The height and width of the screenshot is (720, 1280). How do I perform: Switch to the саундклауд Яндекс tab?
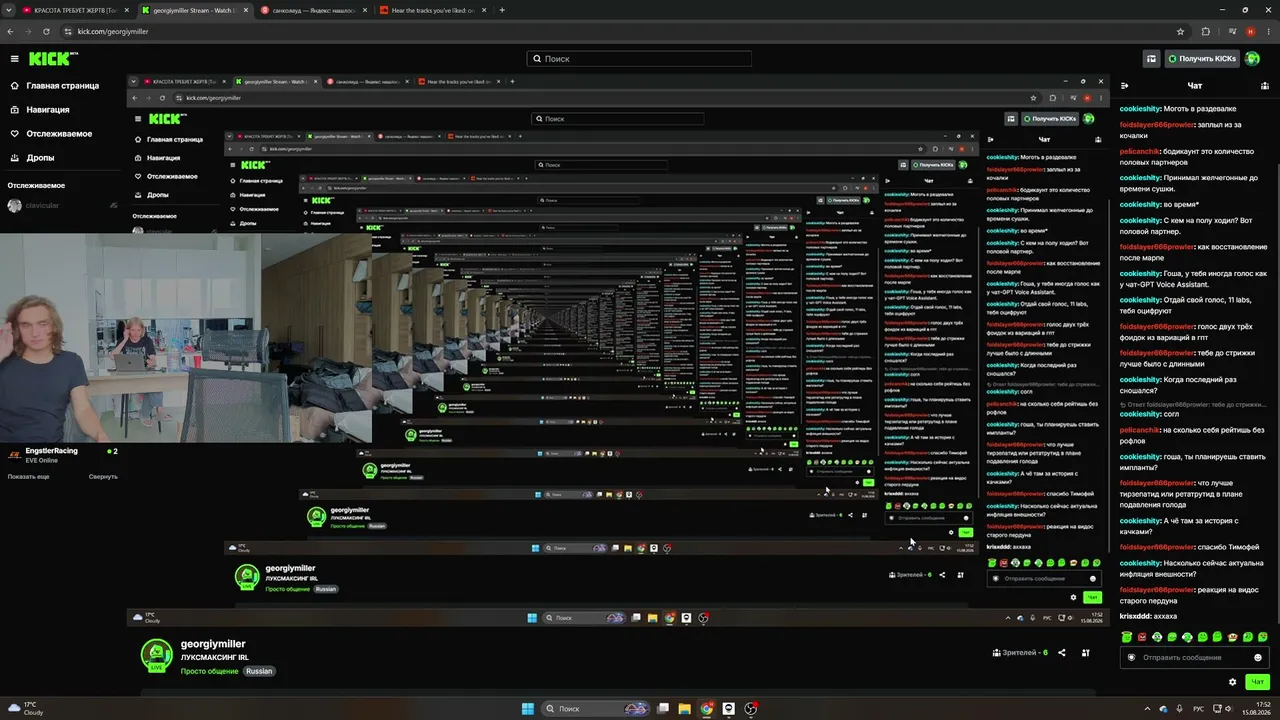click(313, 10)
